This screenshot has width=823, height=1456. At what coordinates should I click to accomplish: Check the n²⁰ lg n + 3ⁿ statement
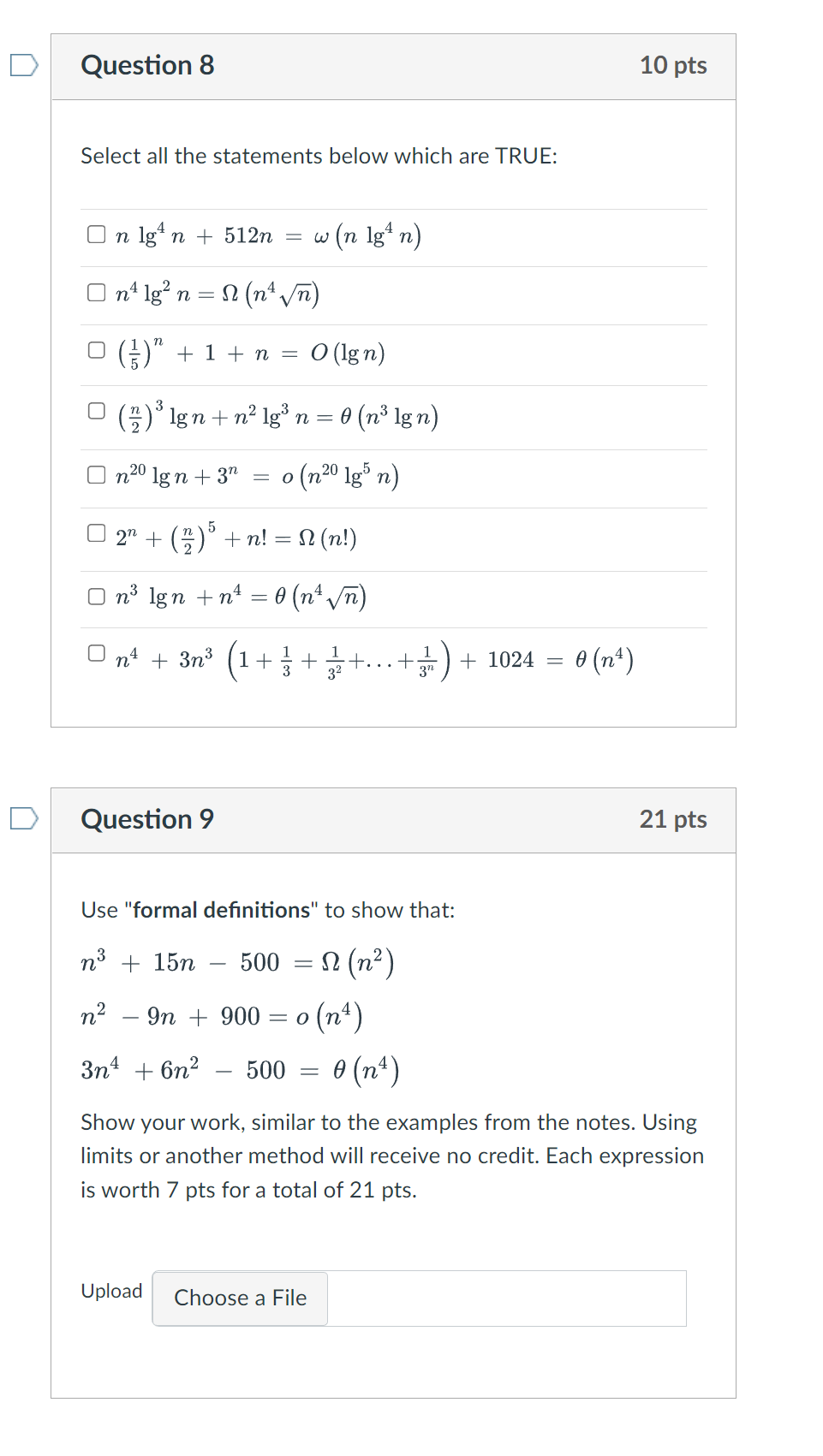[x=95, y=474]
